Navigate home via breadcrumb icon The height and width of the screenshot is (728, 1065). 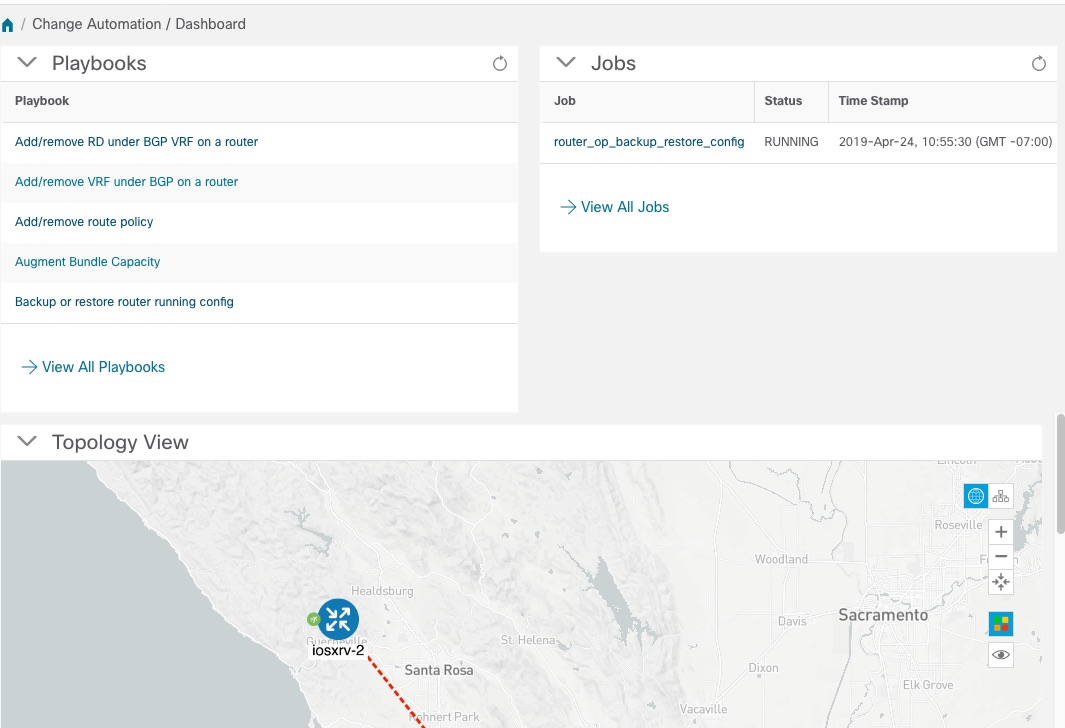pyautogui.click(x=9, y=23)
